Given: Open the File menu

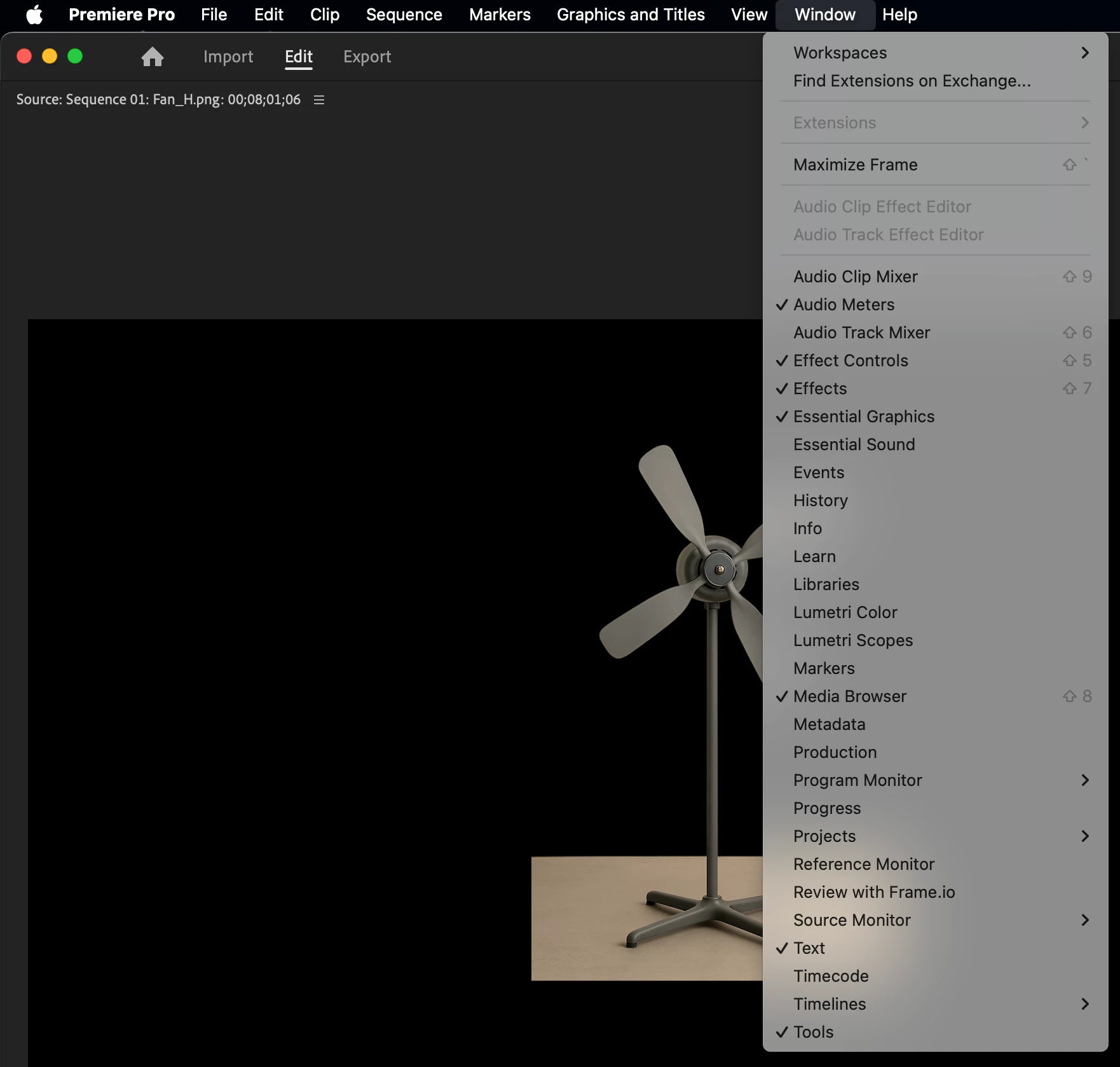Looking at the screenshot, I should (214, 15).
